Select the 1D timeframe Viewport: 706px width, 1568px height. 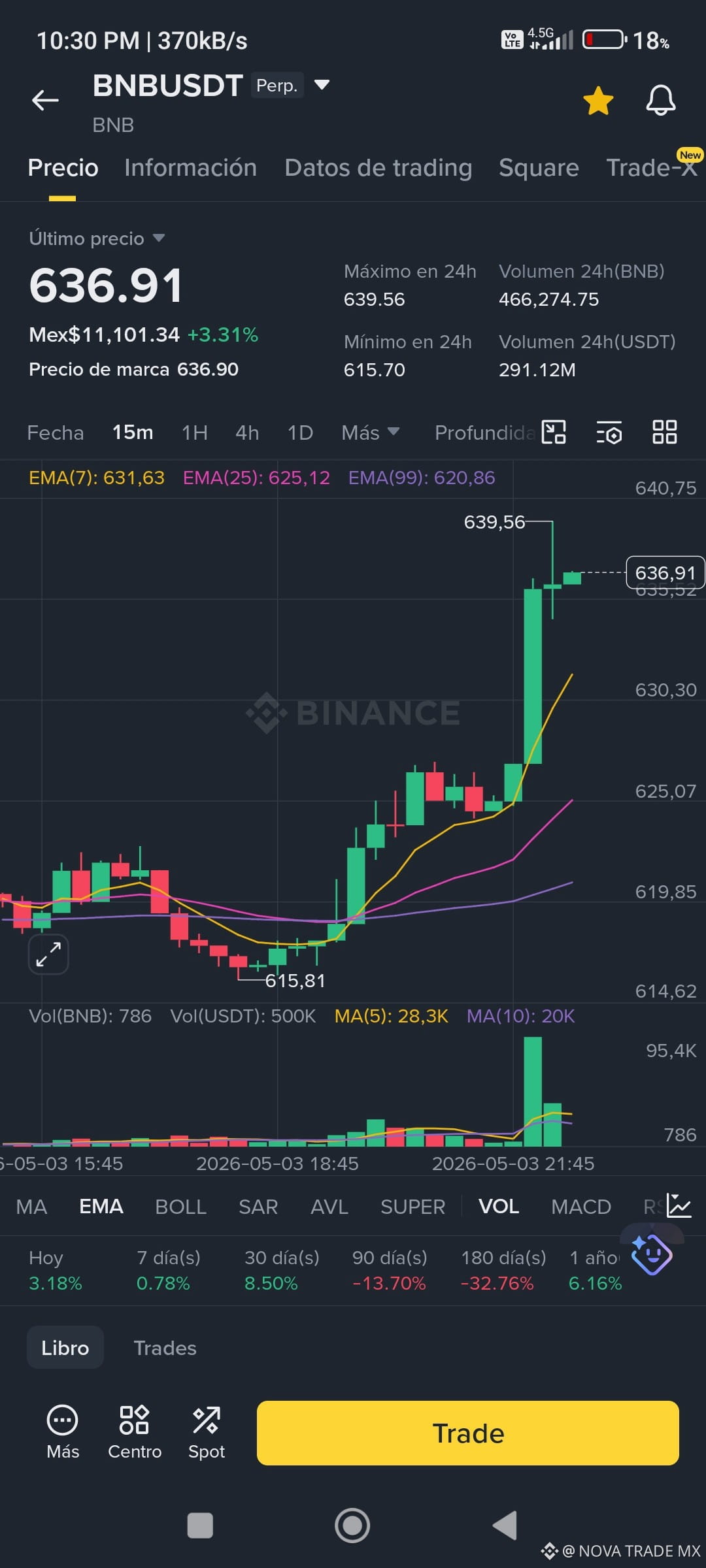[301, 433]
